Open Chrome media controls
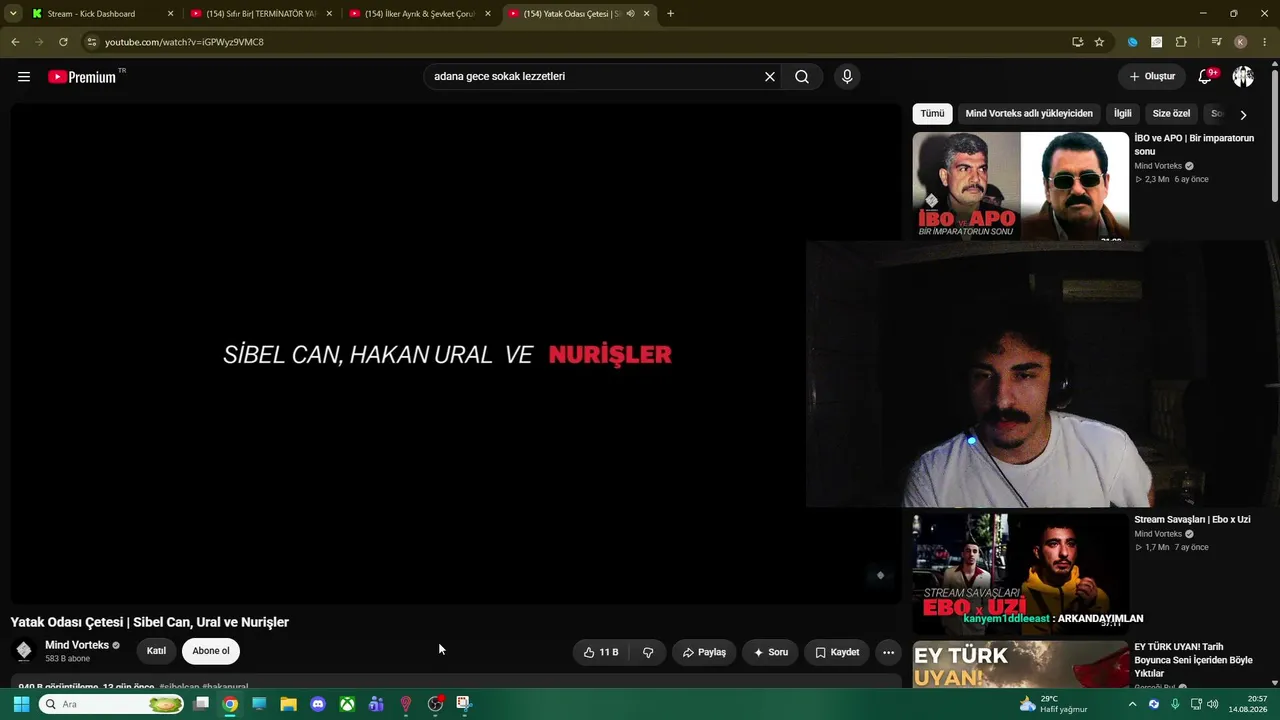The image size is (1280, 720). coord(1216,42)
